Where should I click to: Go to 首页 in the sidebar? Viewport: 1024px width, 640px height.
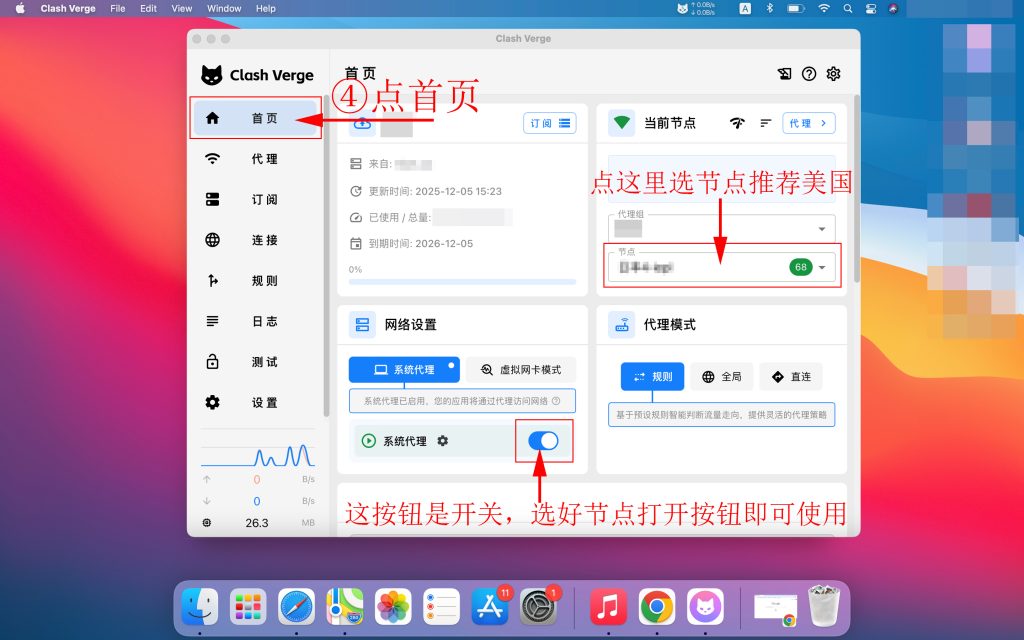click(257, 118)
